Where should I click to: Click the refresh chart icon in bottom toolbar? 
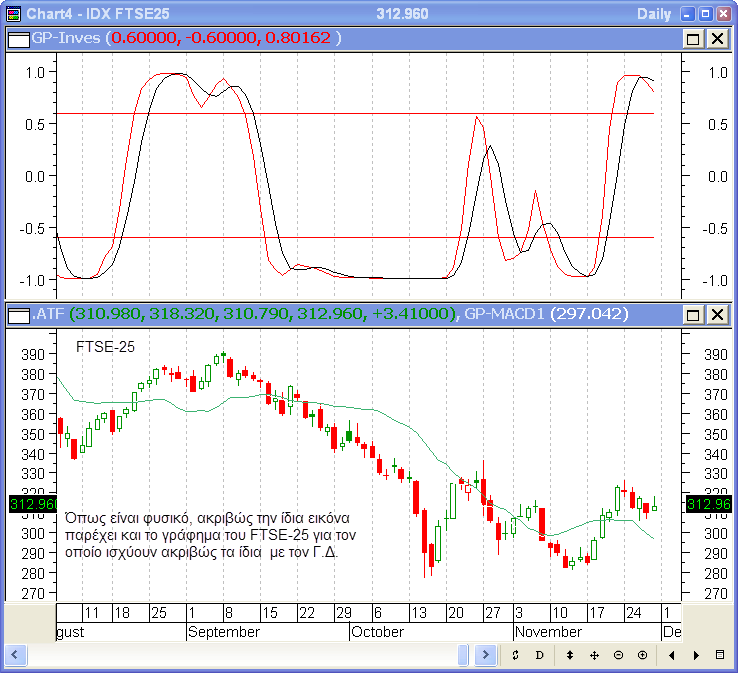click(515, 655)
